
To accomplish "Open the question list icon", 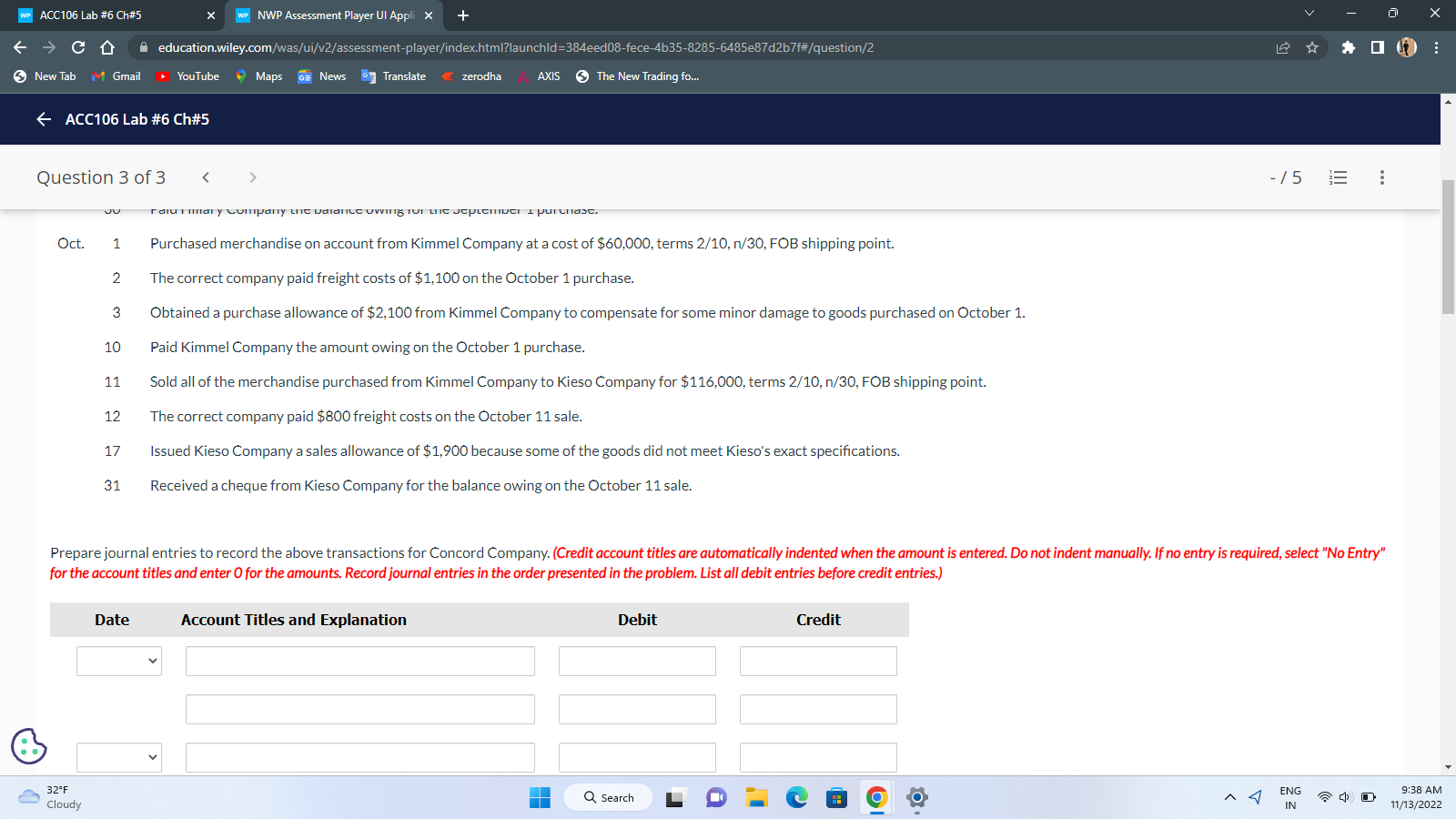I will point(1338,177).
